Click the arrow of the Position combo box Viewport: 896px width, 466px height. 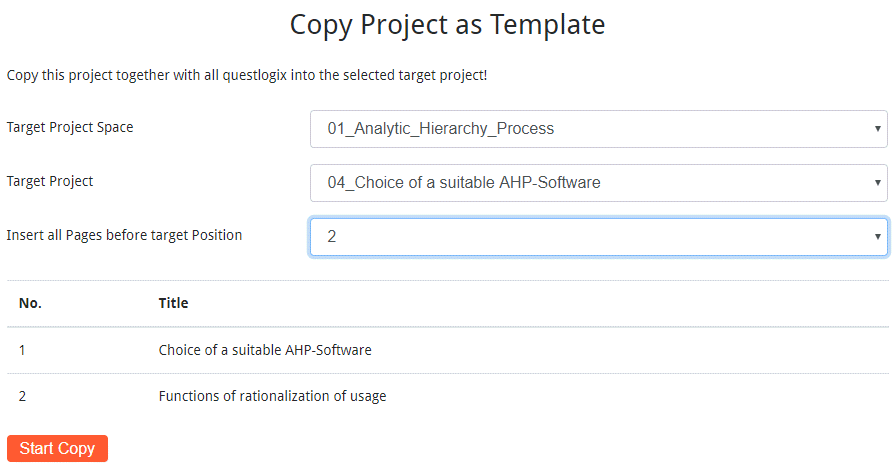pos(877,237)
